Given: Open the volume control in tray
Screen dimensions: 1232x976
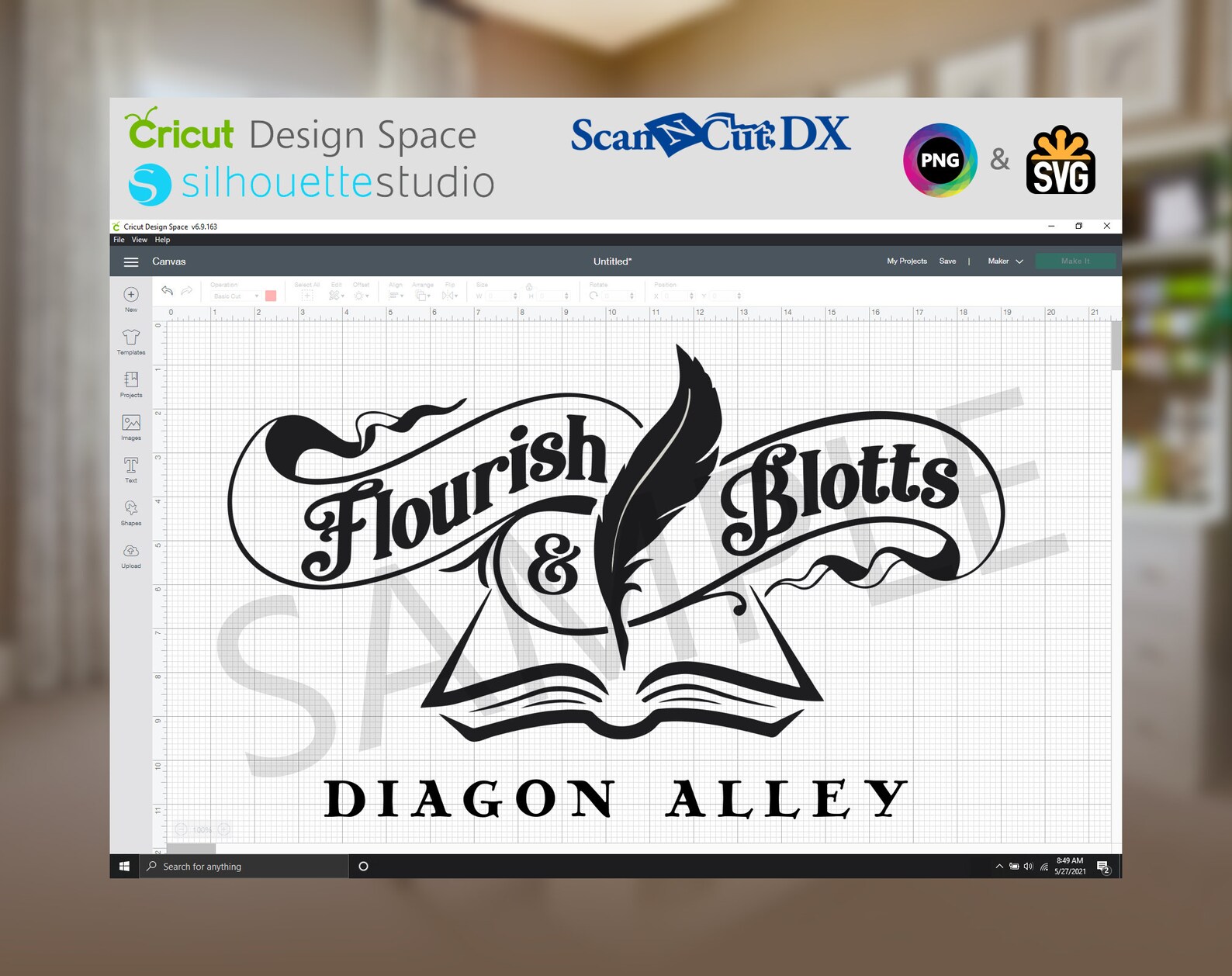Looking at the screenshot, I should point(1028,867).
